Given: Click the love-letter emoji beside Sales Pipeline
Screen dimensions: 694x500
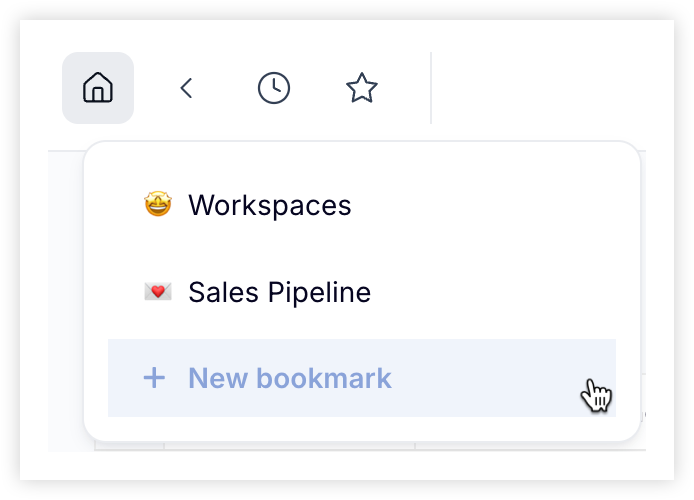Looking at the screenshot, I should tap(158, 292).
